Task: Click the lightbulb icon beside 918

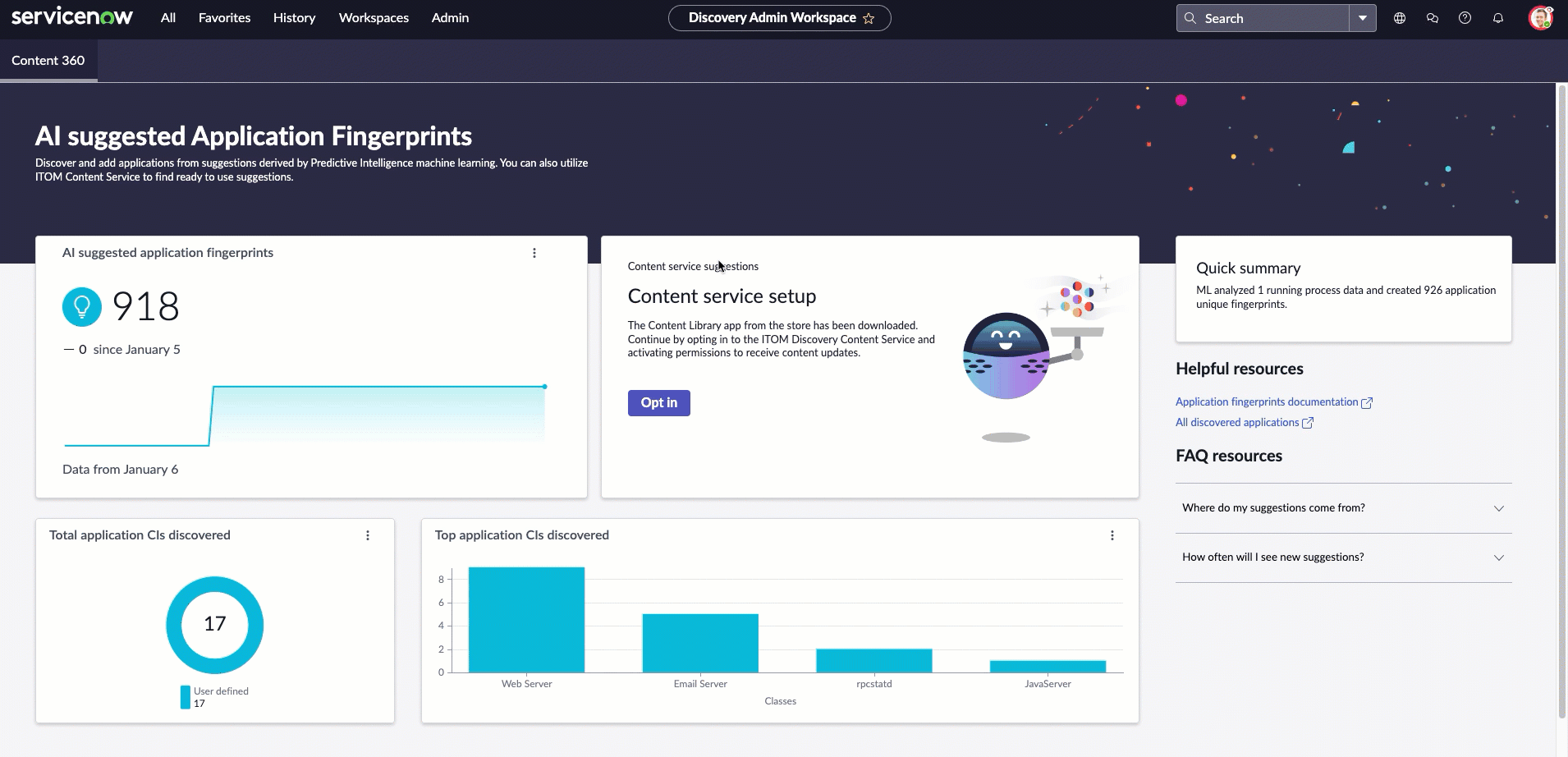Action: coord(82,307)
